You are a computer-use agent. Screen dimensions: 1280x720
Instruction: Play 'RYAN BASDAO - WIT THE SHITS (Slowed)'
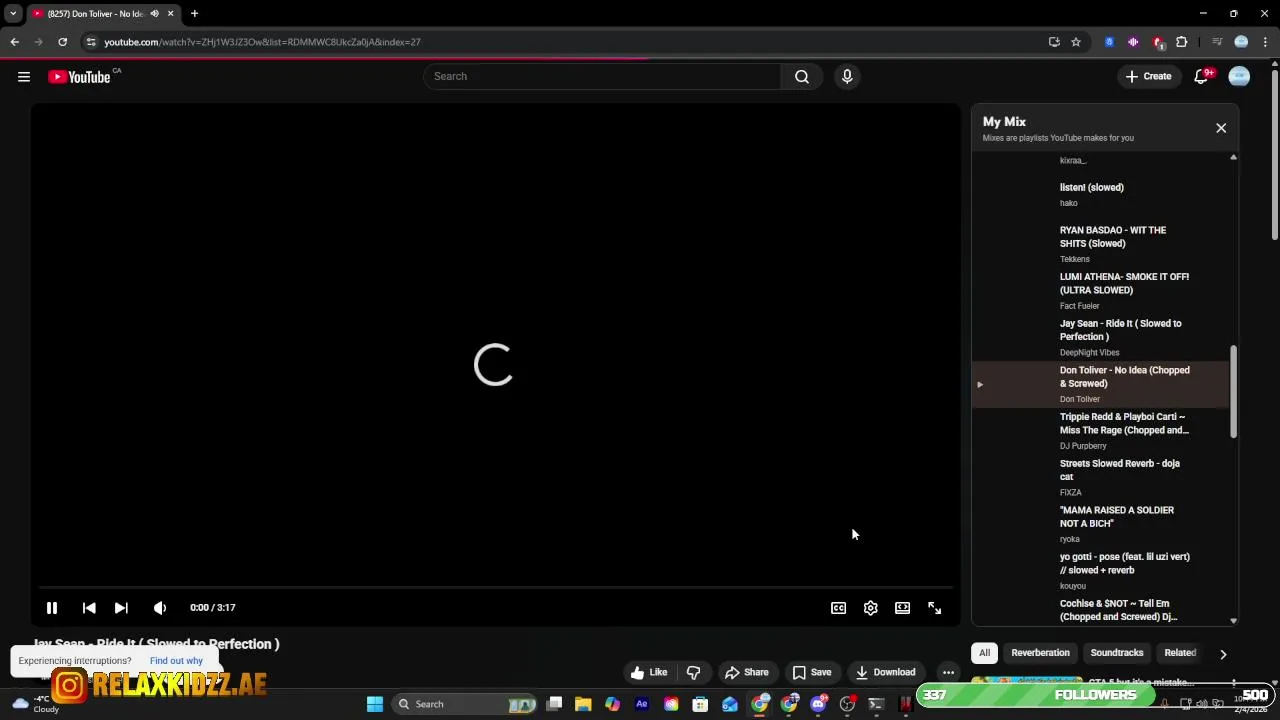pos(1100,244)
